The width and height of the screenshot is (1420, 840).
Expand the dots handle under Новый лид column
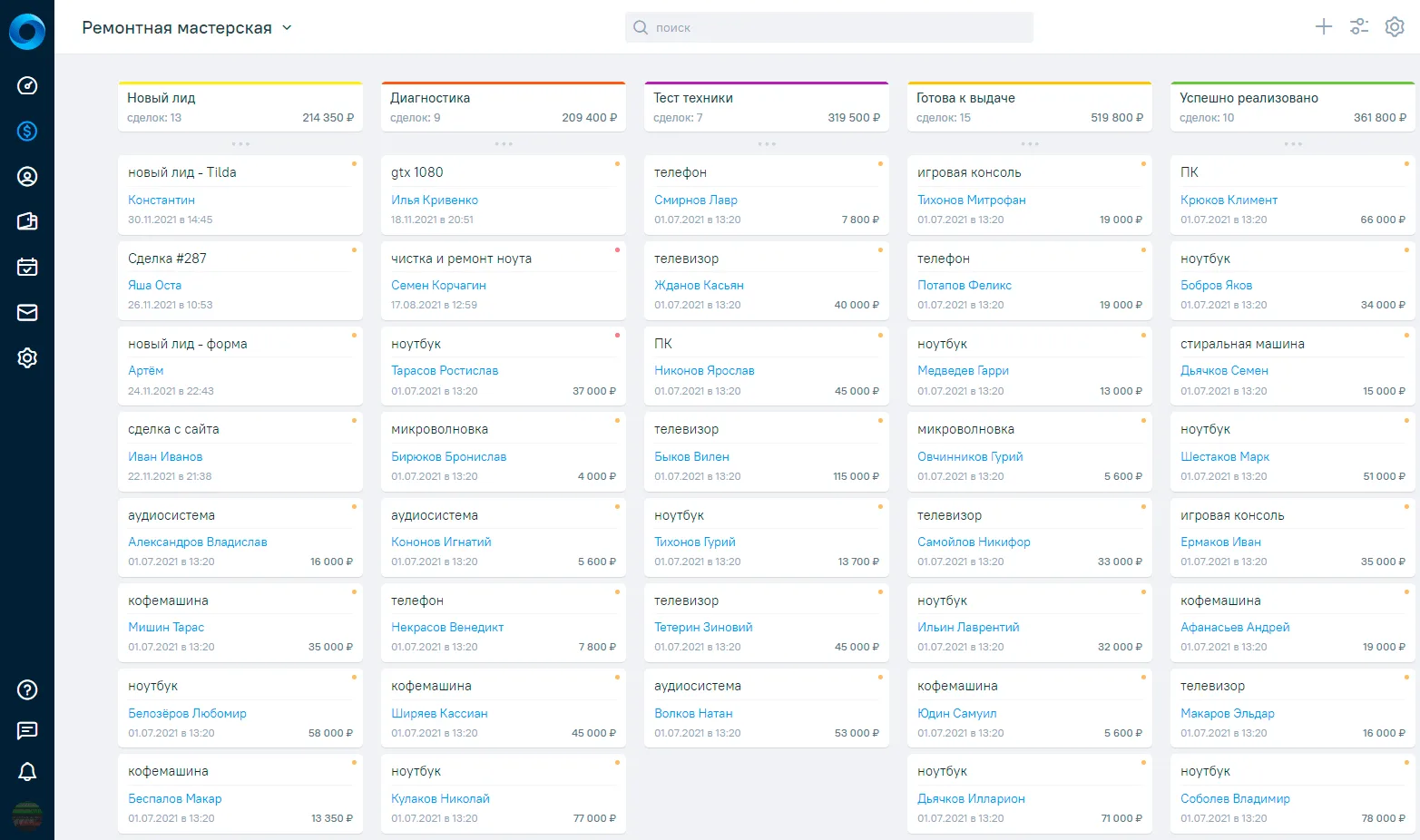[240, 144]
